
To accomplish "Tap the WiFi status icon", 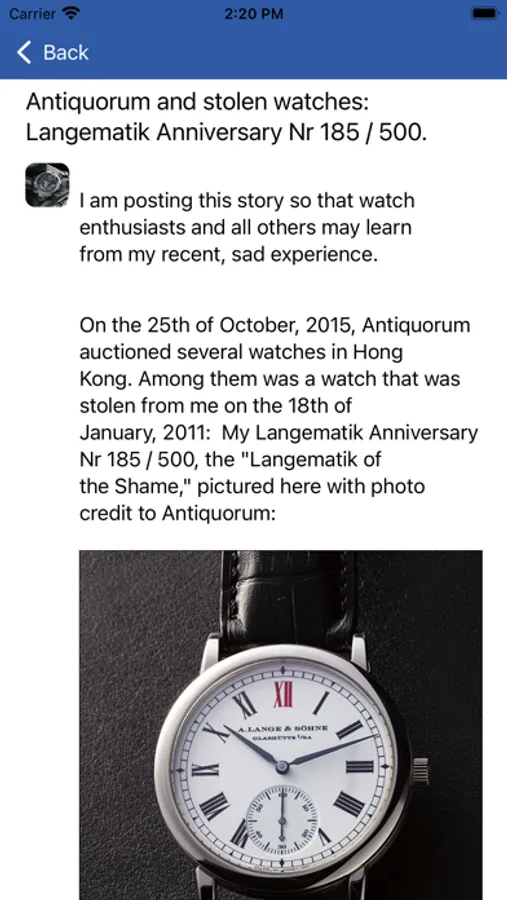I will coord(71,13).
